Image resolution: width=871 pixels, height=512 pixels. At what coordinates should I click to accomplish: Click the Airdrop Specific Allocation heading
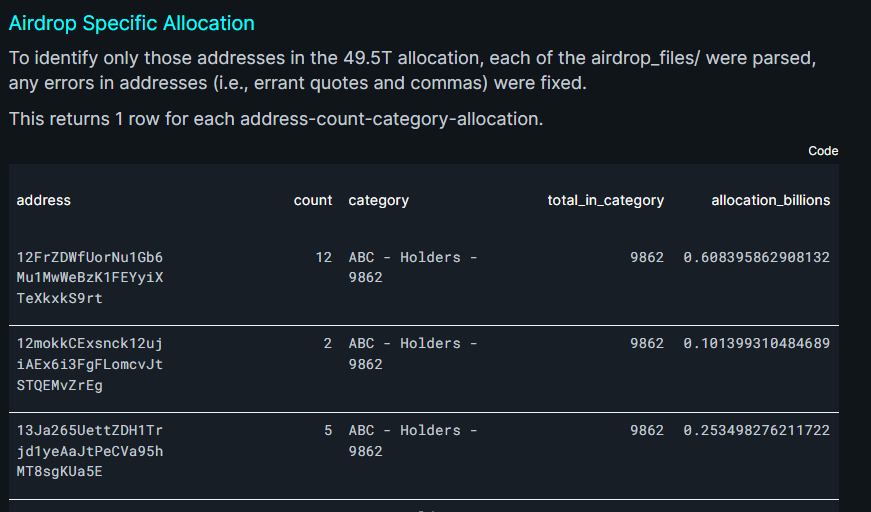132,23
